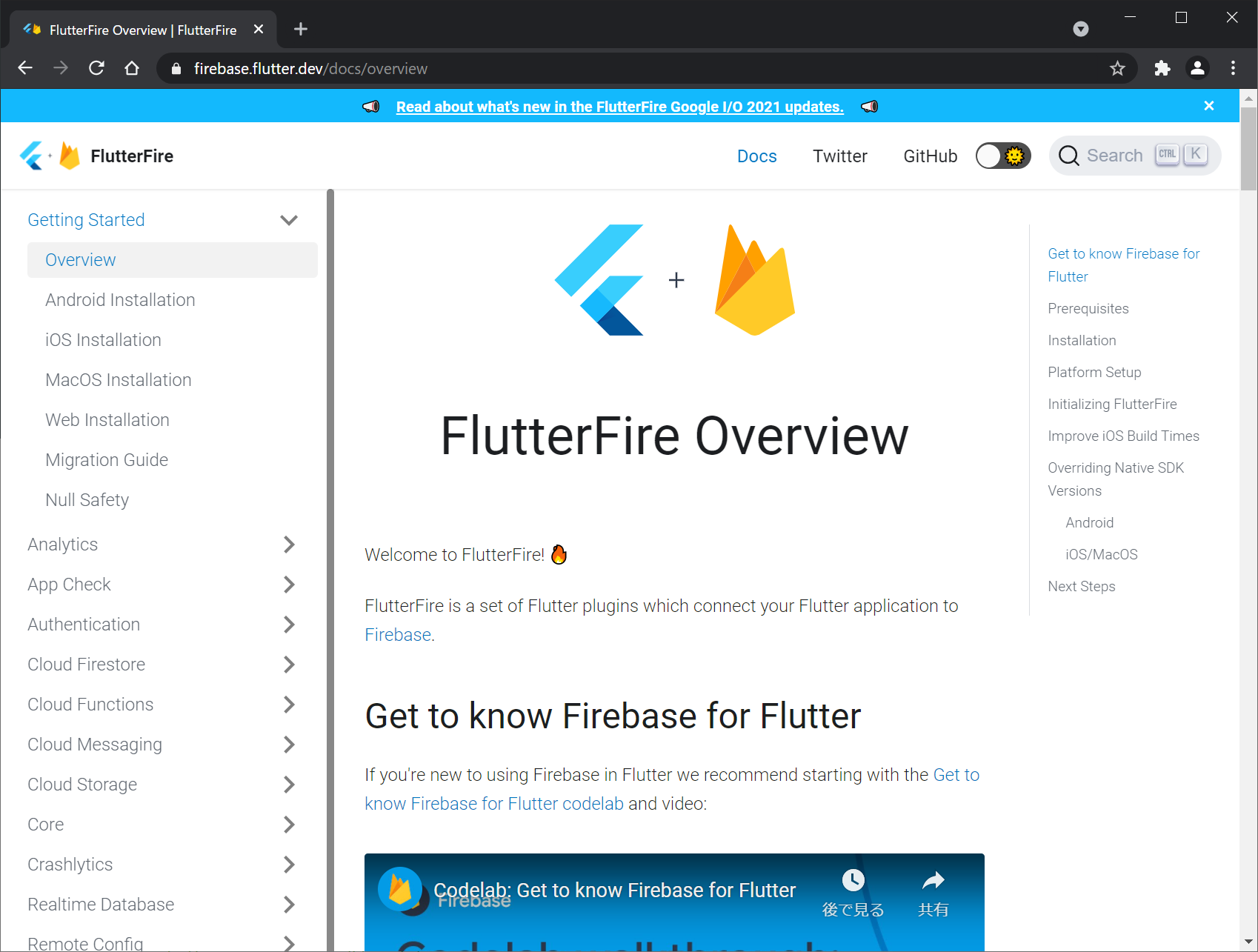Image resolution: width=1258 pixels, height=952 pixels.
Task: Click the padlock site info icon
Action: tap(176, 68)
